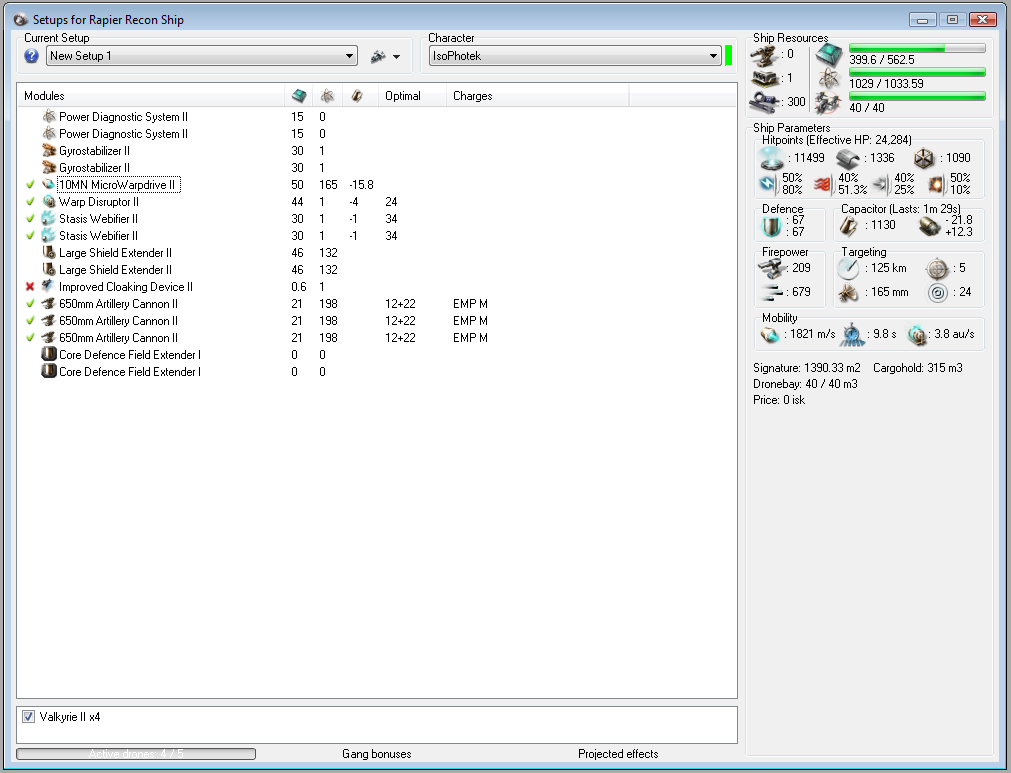
Task: Sort by the Charges column header
Action: tap(537, 96)
